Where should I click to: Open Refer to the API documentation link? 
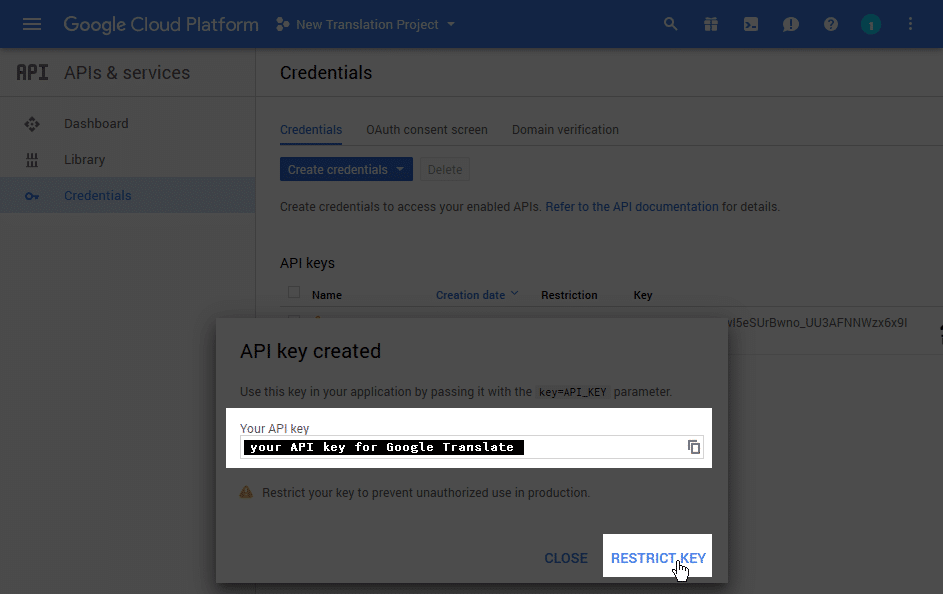click(x=631, y=207)
